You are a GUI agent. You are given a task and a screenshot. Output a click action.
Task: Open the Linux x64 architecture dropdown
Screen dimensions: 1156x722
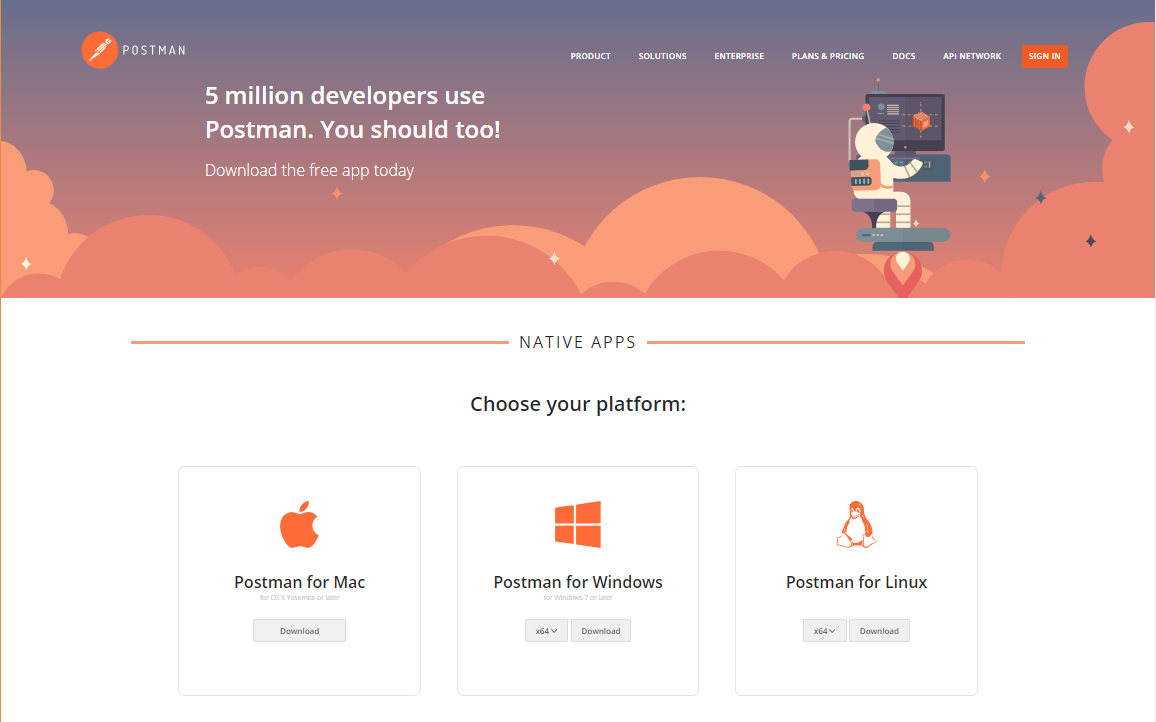click(x=824, y=631)
